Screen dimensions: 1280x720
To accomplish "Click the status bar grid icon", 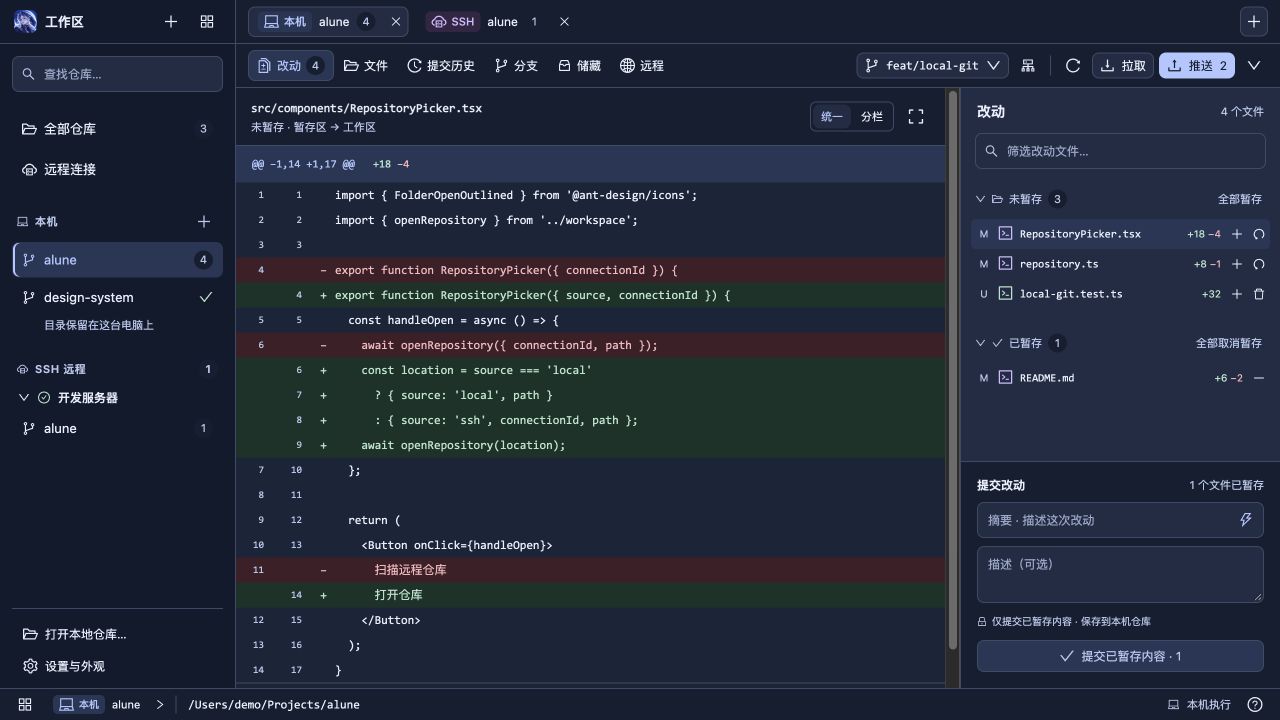I will [x=25, y=704].
